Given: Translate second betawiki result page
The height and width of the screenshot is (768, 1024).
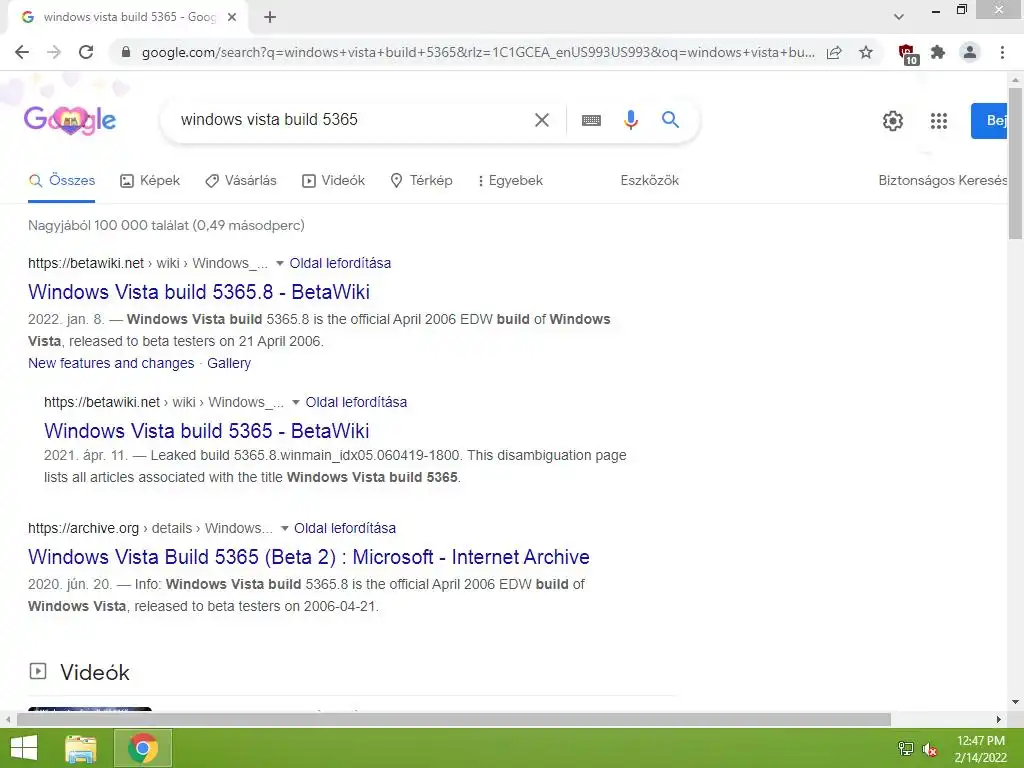Looking at the screenshot, I should coord(356,402).
